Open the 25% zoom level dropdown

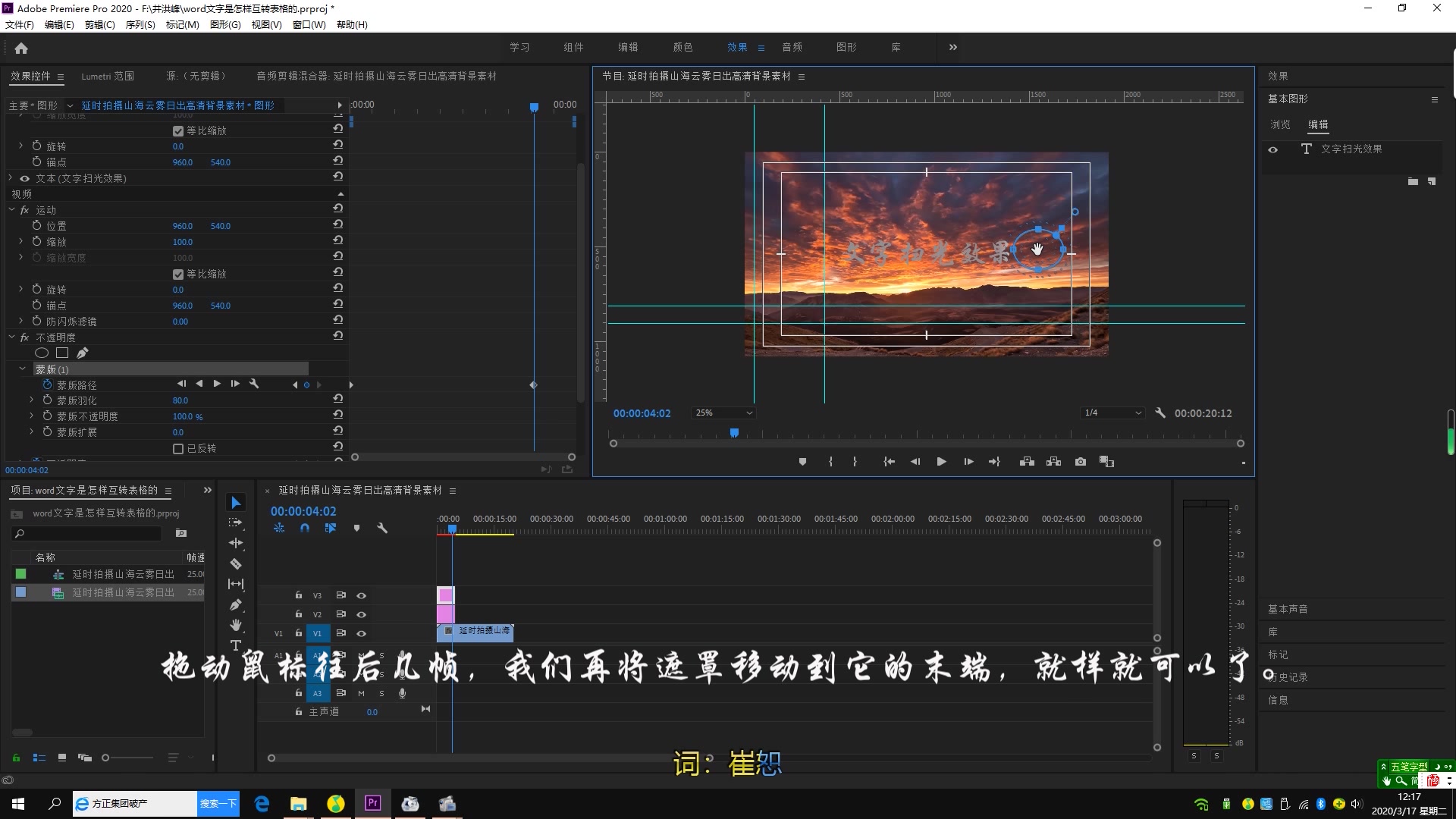tap(723, 413)
